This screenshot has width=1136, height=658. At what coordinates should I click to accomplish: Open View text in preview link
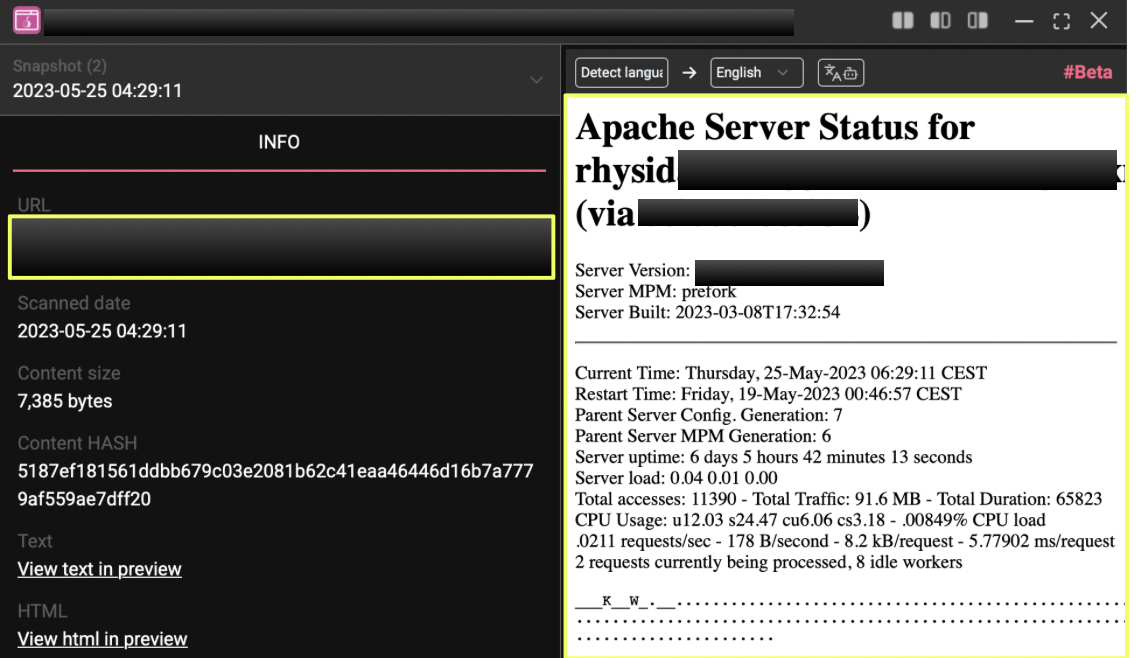click(100, 569)
